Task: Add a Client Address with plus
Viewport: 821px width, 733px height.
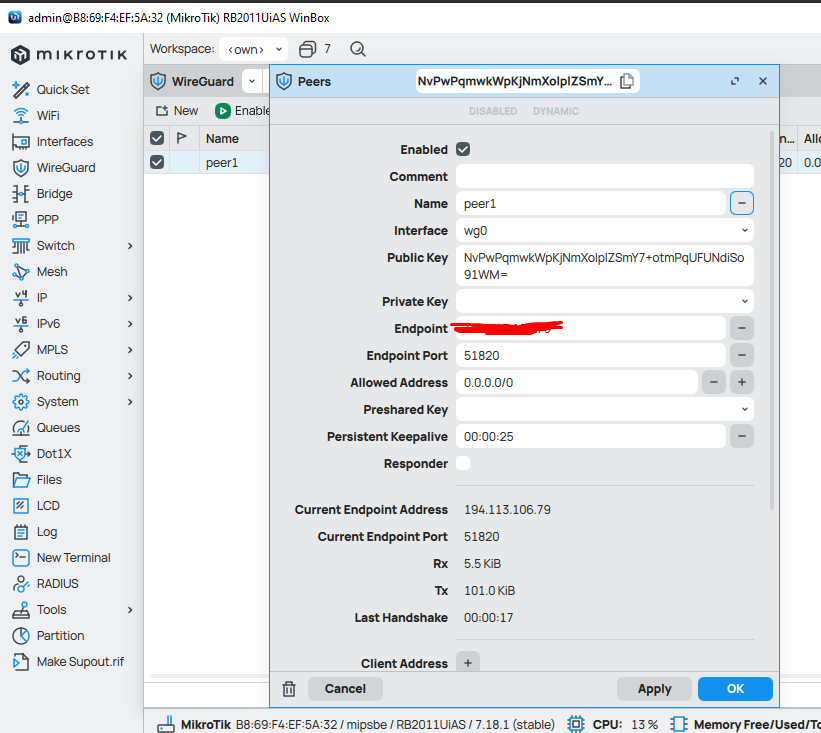Action: coord(468,663)
